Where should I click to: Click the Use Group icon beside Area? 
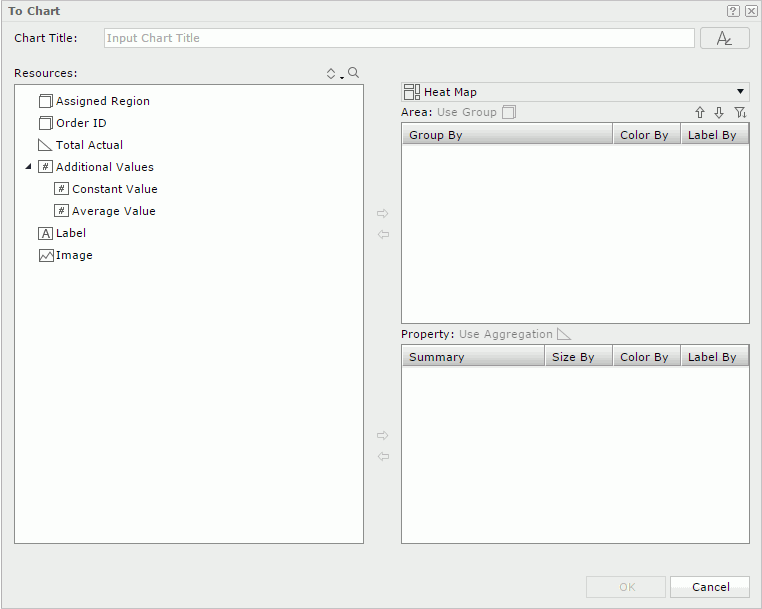click(x=509, y=112)
